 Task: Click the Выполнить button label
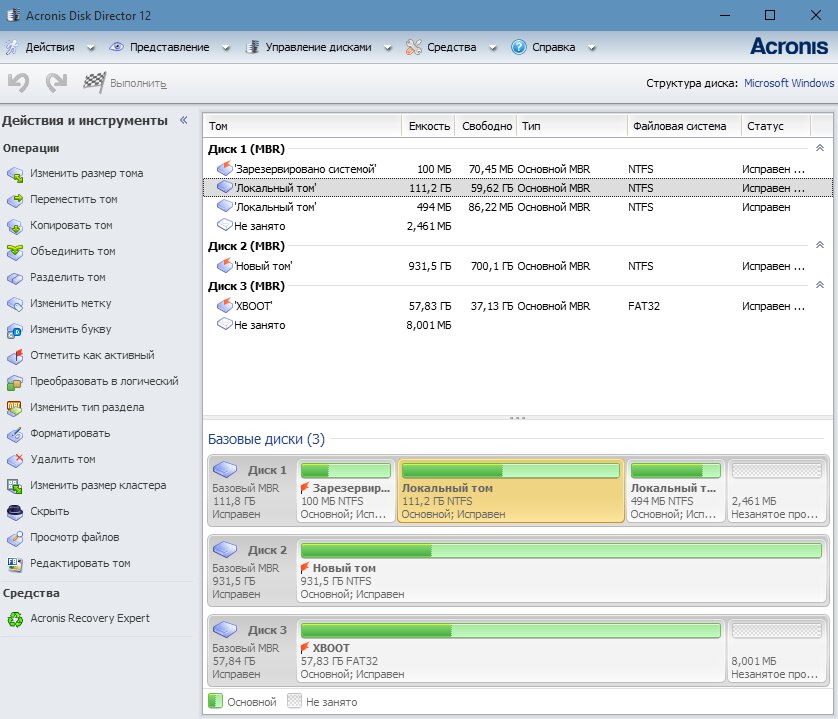tap(138, 83)
